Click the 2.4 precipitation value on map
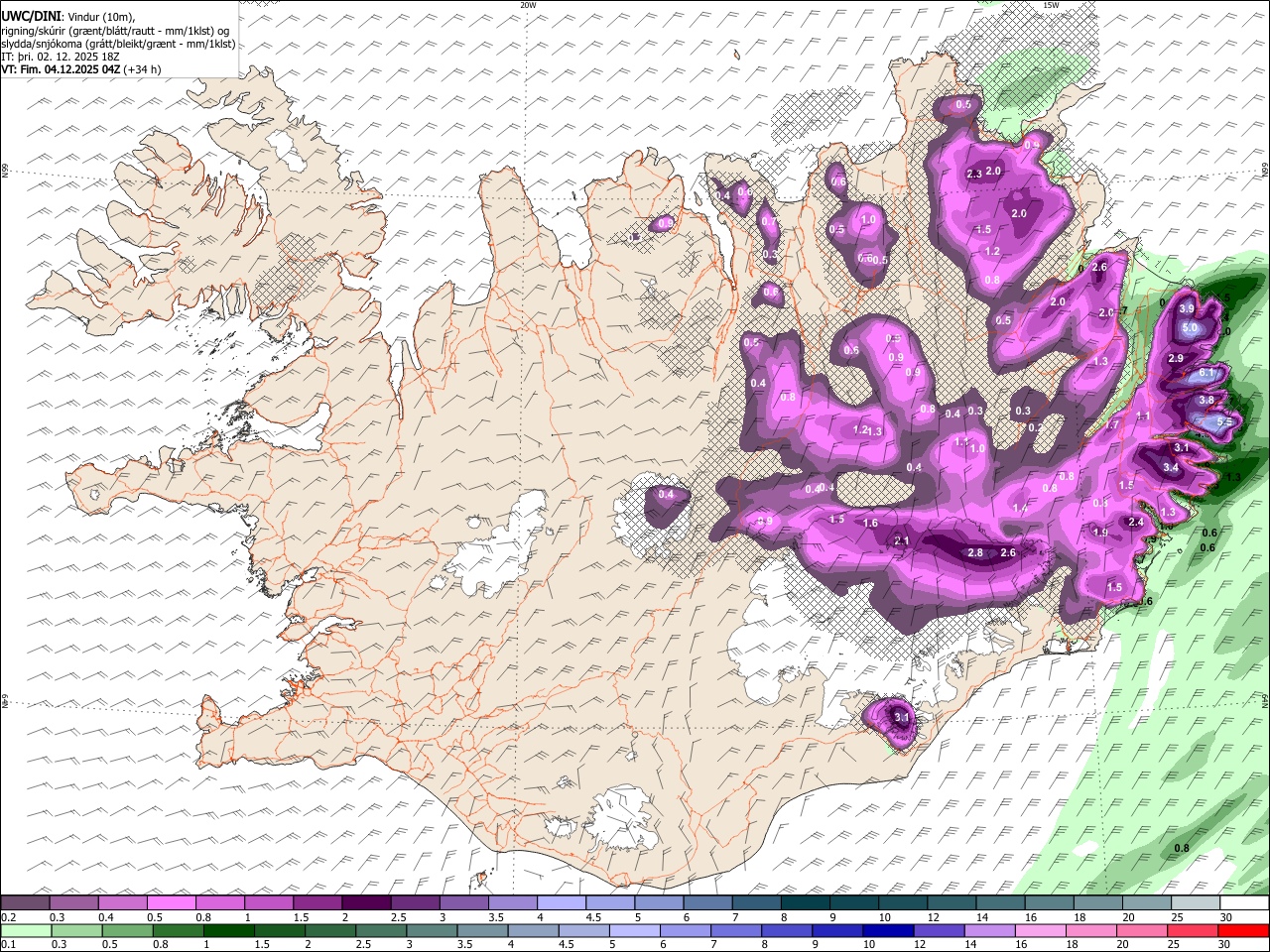 tap(1137, 523)
